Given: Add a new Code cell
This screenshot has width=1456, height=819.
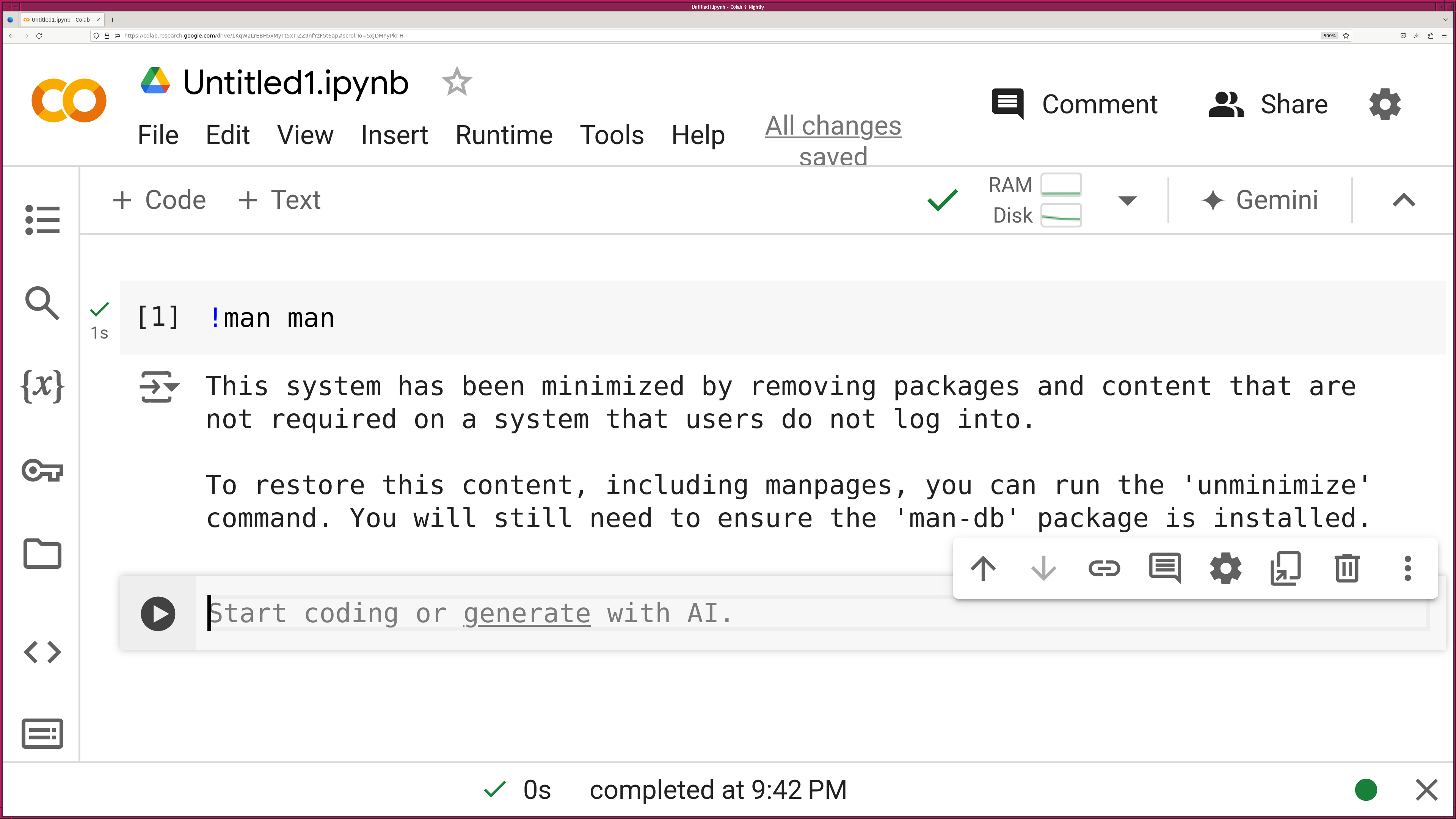Looking at the screenshot, I should 159,200.
